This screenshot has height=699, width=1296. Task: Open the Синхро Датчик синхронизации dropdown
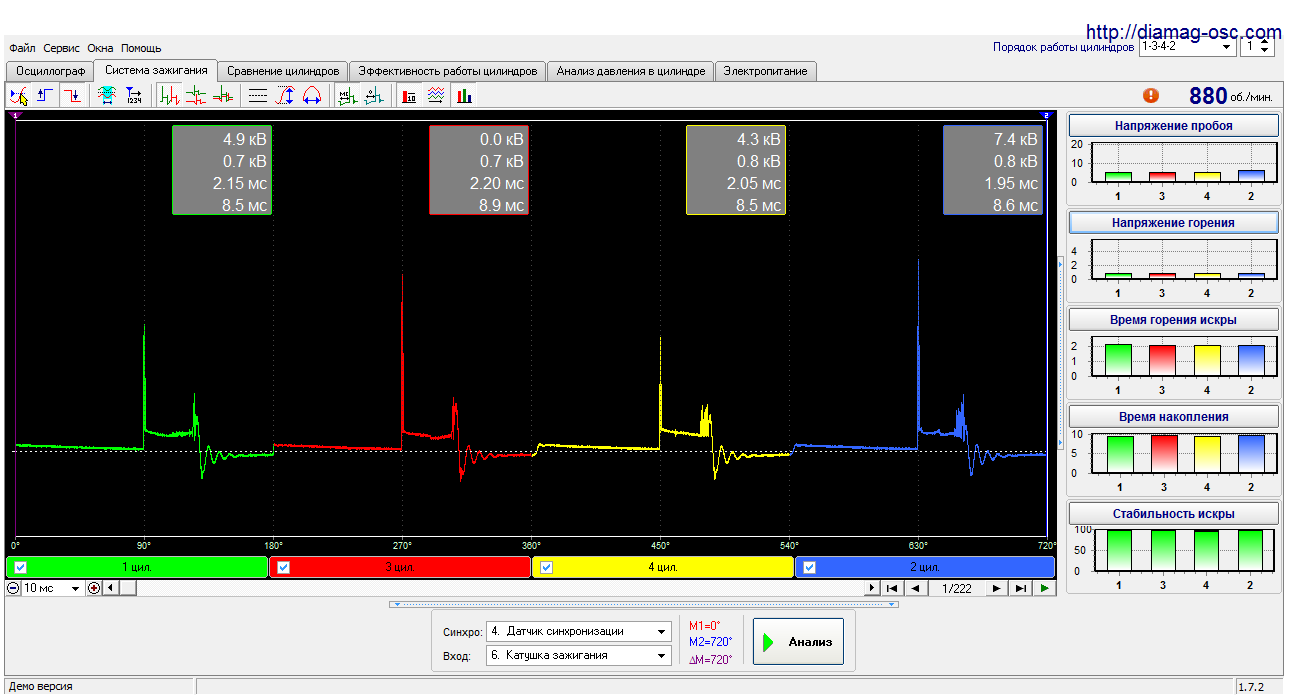579,631
